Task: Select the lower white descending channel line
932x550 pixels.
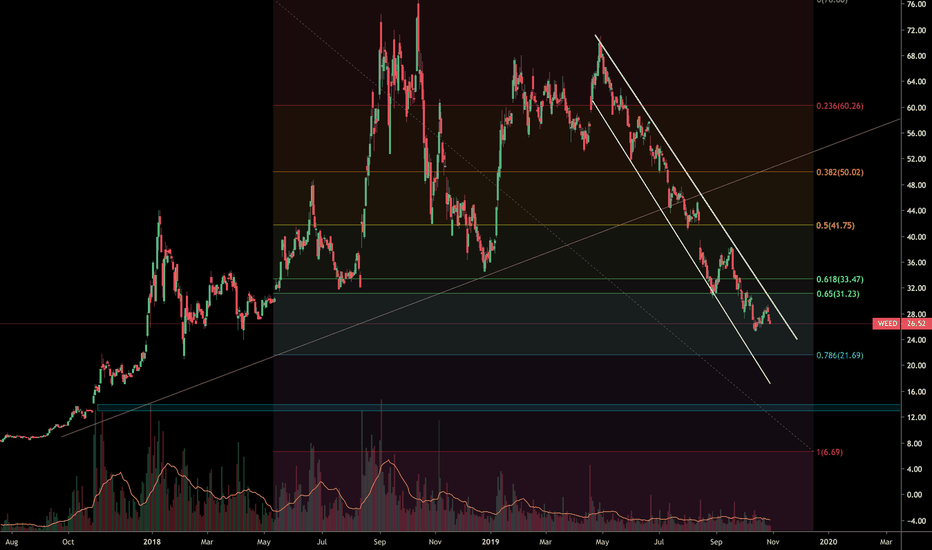Action: tap(681, 242)
